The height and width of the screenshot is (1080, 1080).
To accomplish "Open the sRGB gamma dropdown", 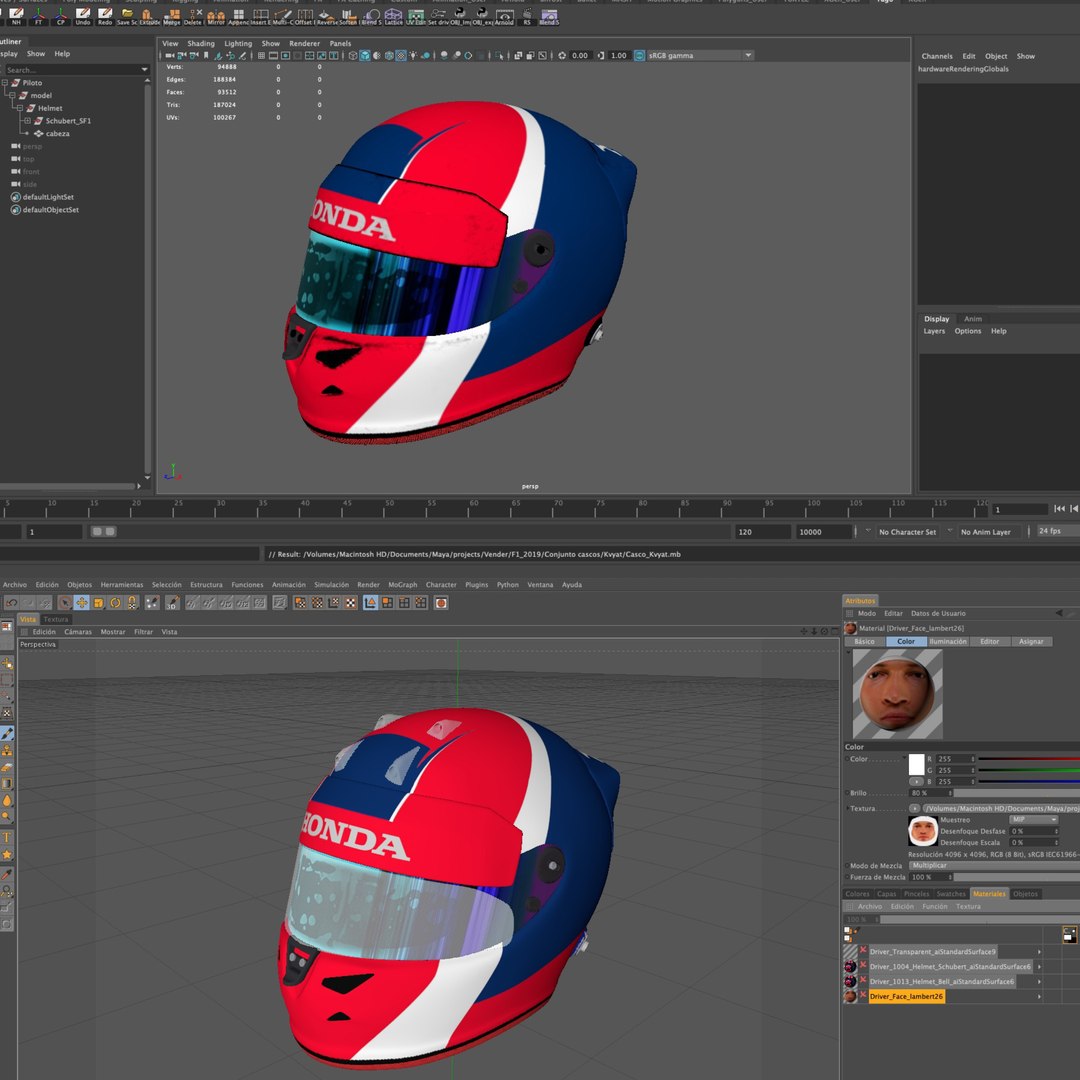I will coord(700,55).
